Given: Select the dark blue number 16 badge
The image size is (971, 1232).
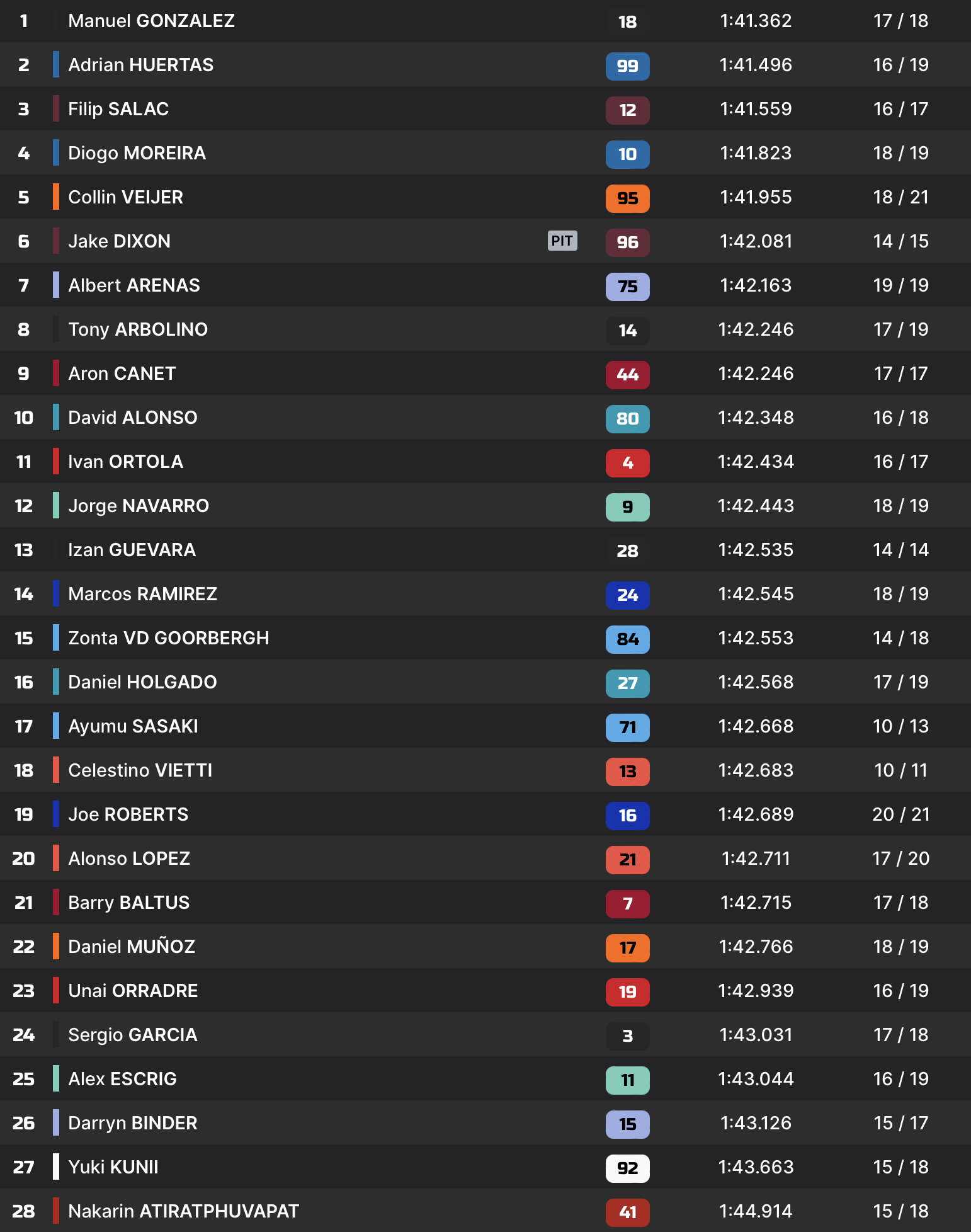Looking at the screenshot, I should tap(627, 815).
